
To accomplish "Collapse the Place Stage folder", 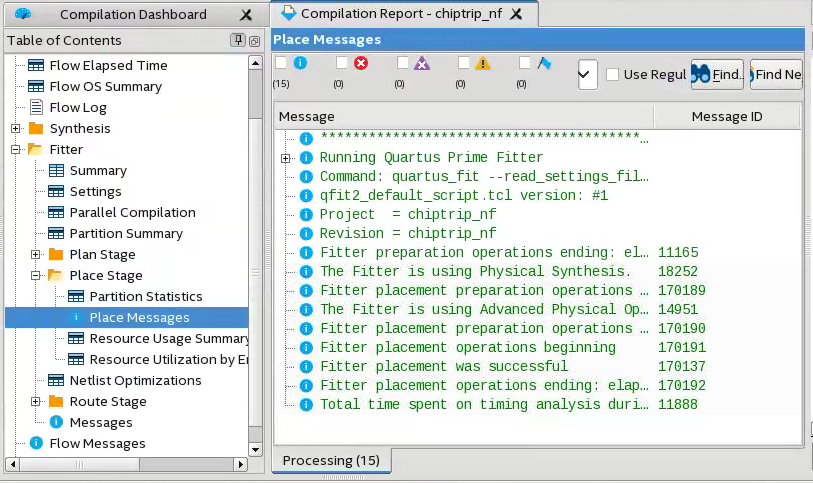I will click(36, 276).
